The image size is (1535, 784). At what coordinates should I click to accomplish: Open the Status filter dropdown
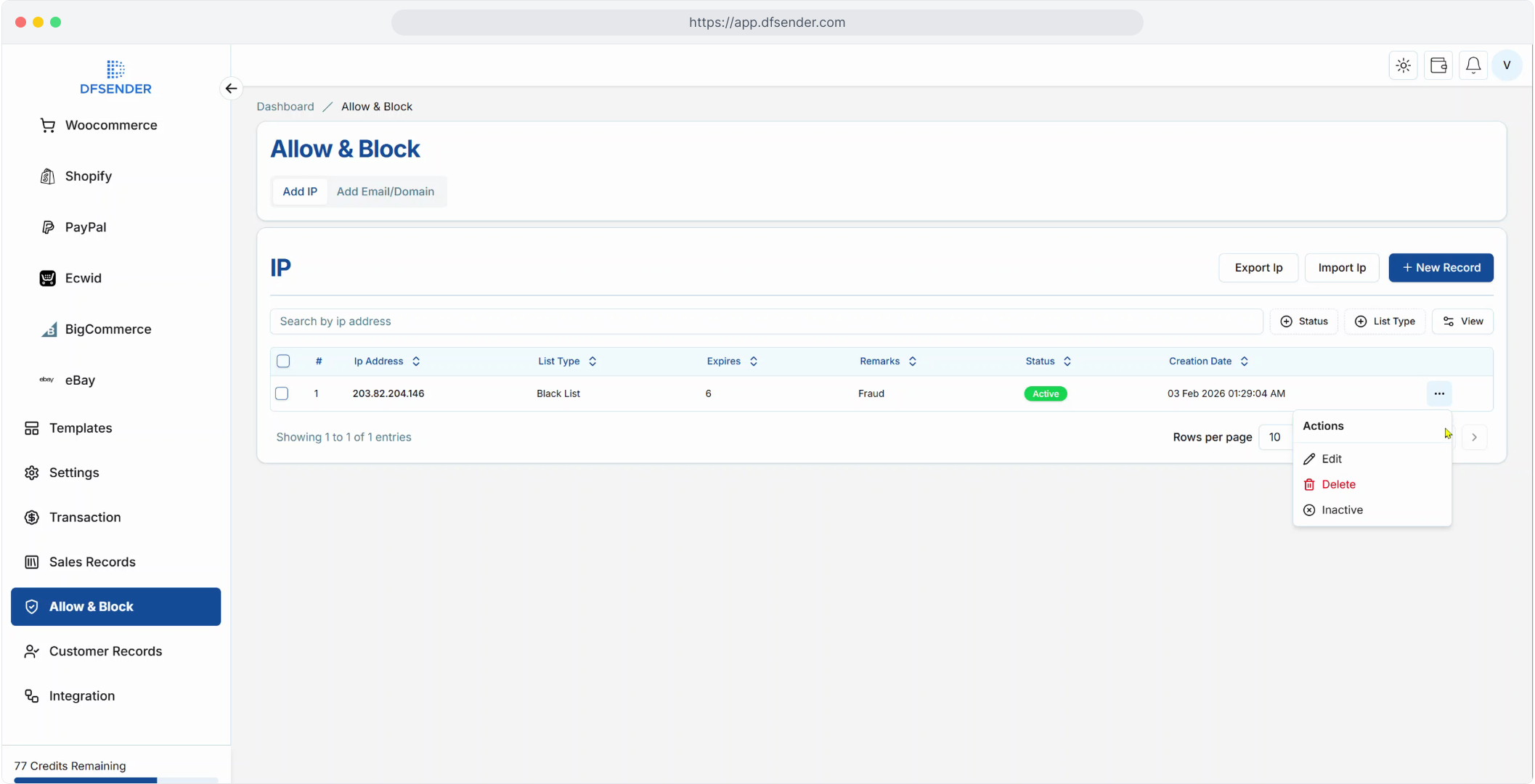click(1304, 321)
